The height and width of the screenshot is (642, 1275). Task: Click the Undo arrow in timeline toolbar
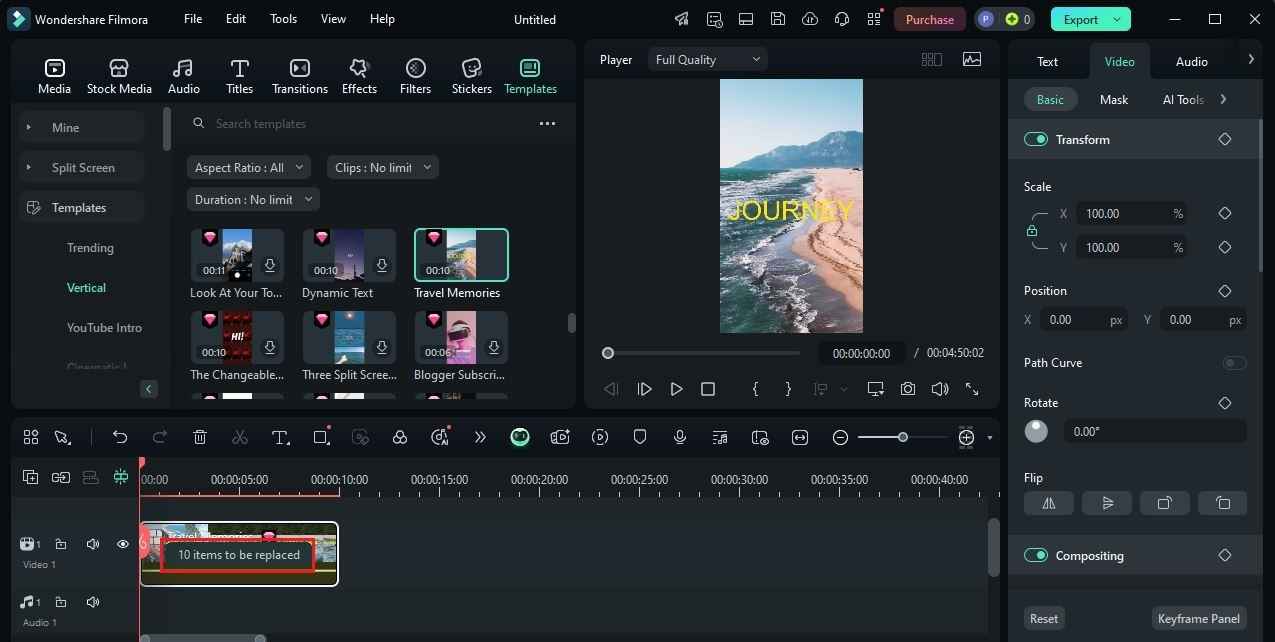click(x=120, y=437)
